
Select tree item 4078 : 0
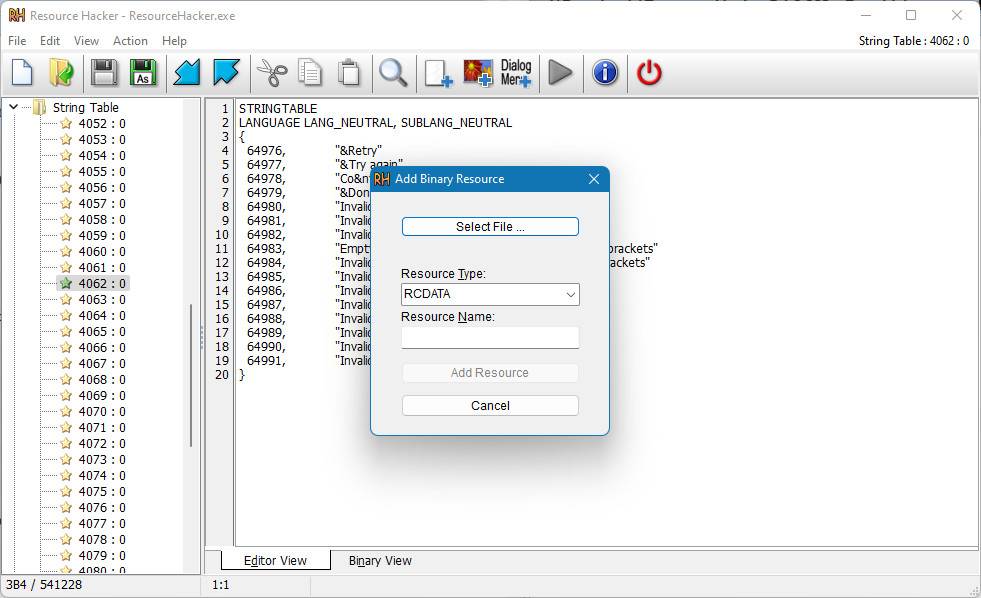click(102, 539)
